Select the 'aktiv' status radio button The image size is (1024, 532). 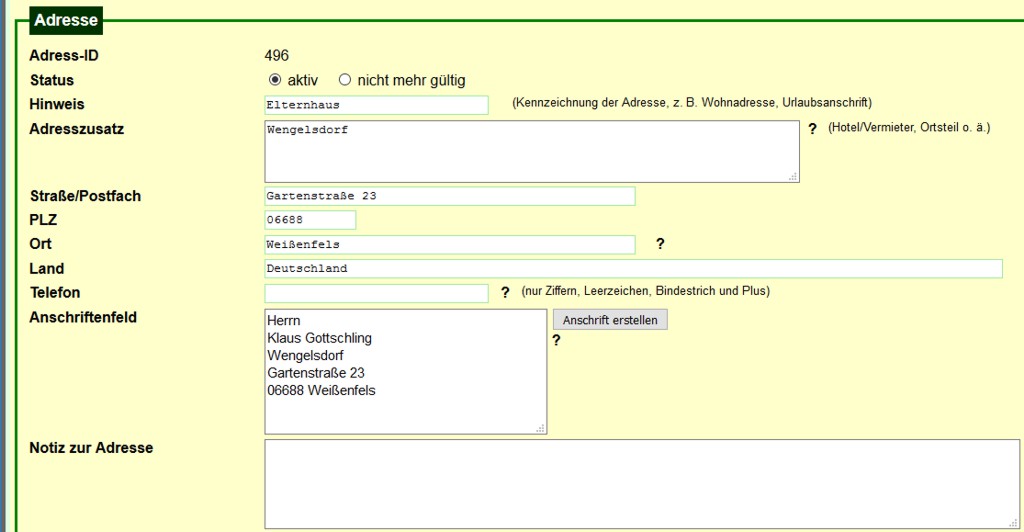tap(275, 80)
